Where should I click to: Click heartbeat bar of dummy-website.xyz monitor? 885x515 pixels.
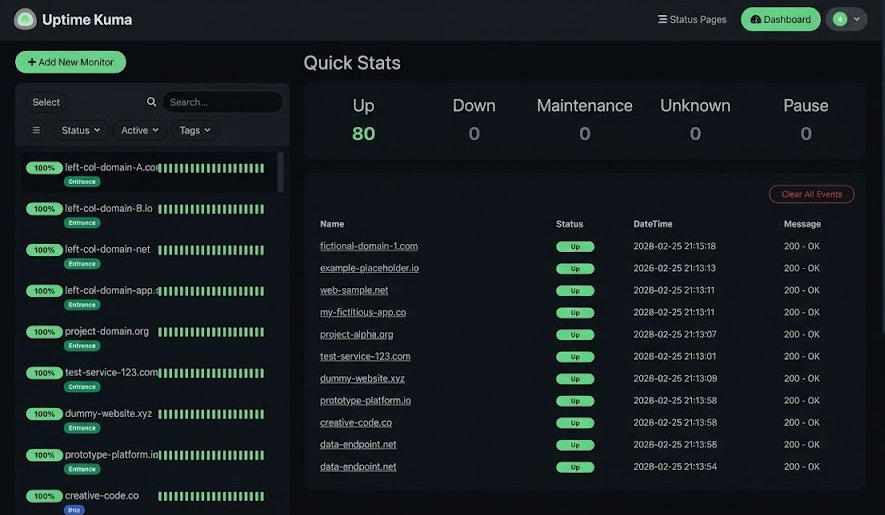tap(211, 414)
